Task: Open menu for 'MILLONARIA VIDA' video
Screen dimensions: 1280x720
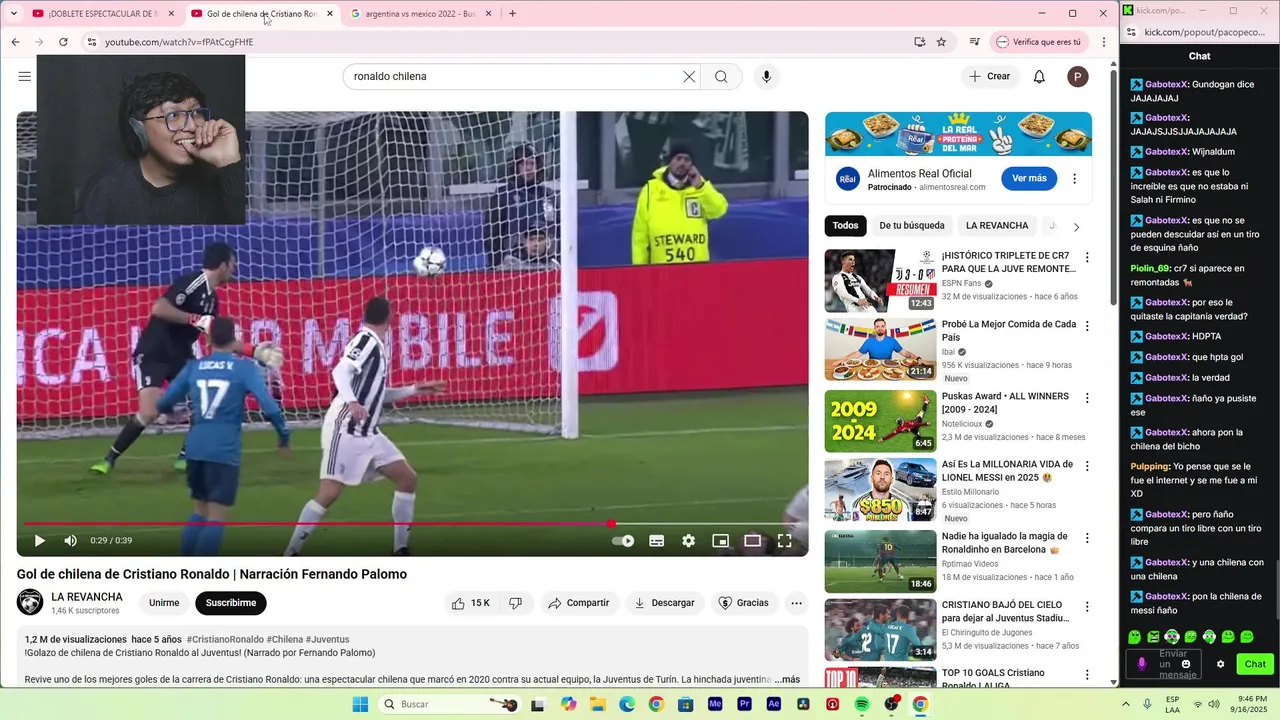Action: (x=1087, y=466)
